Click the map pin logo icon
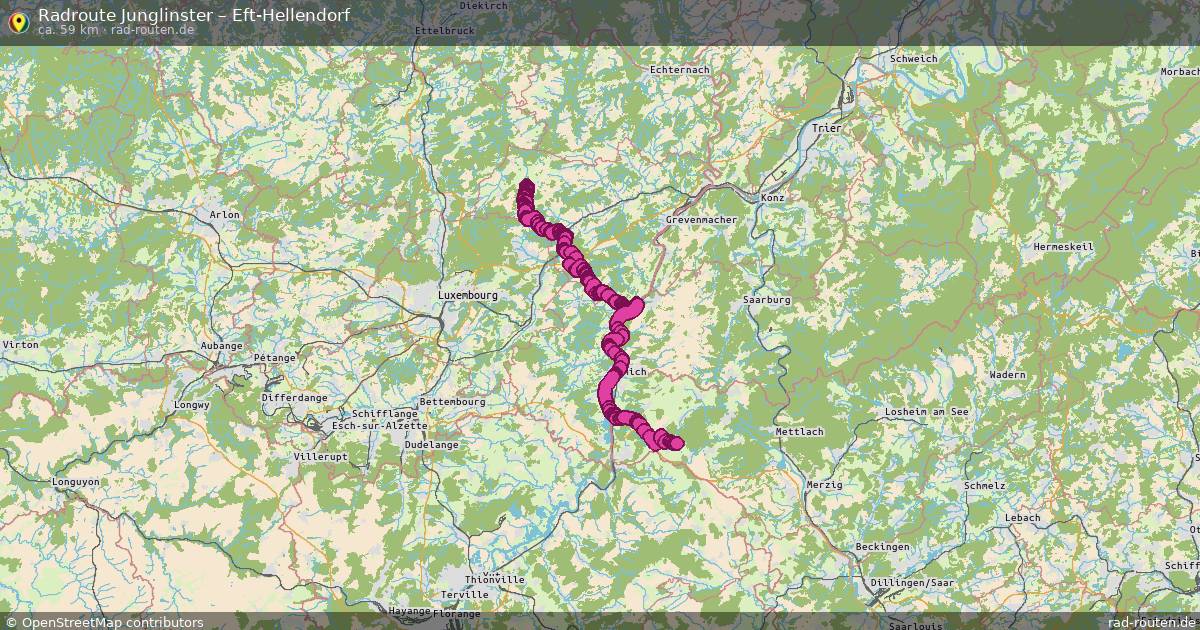 pos(17,20)
